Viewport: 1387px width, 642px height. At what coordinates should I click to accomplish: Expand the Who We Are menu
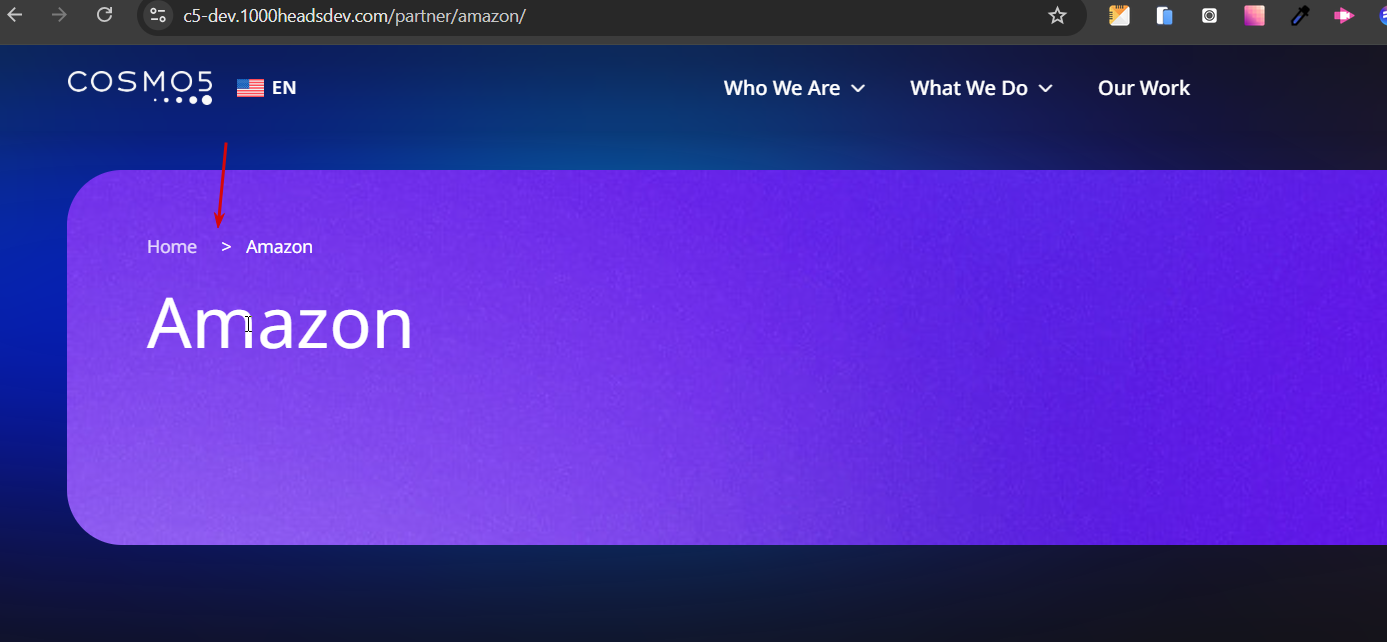(794, 88)
